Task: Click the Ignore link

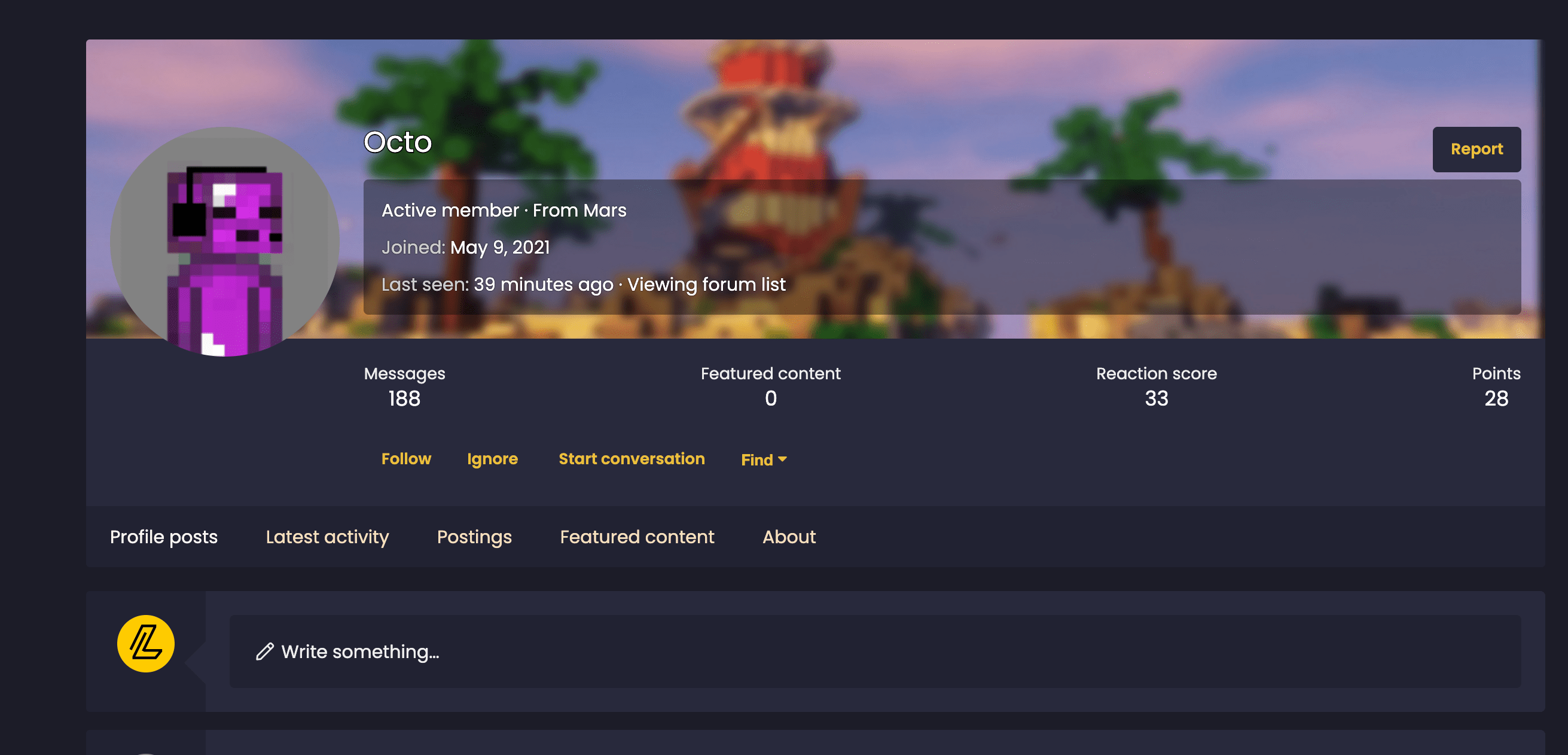Action: click(492, 458)
